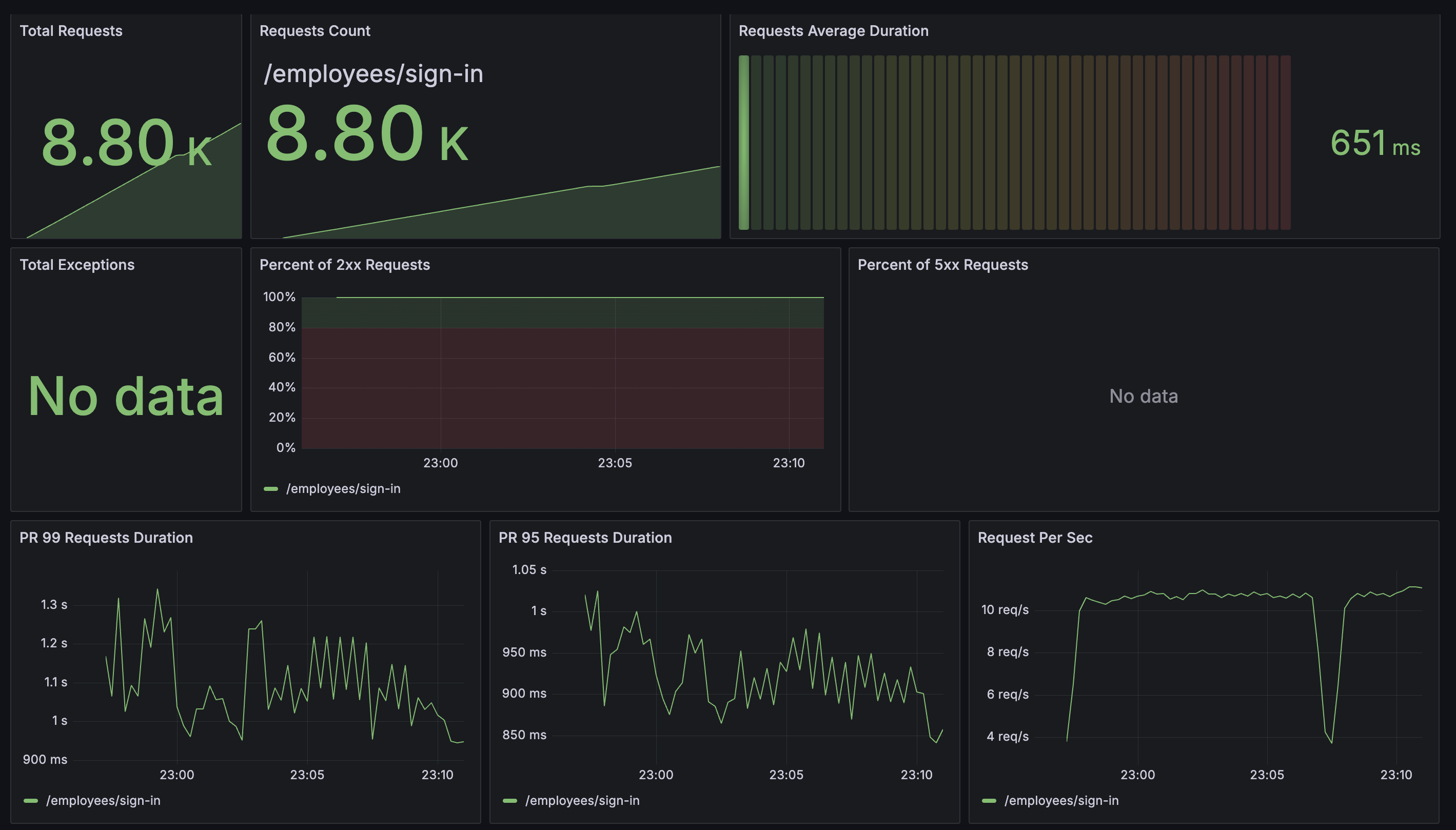1456x830 pixels.
Task: Click the Request Per Sec panel title
Action: [x=1034, y=538]
